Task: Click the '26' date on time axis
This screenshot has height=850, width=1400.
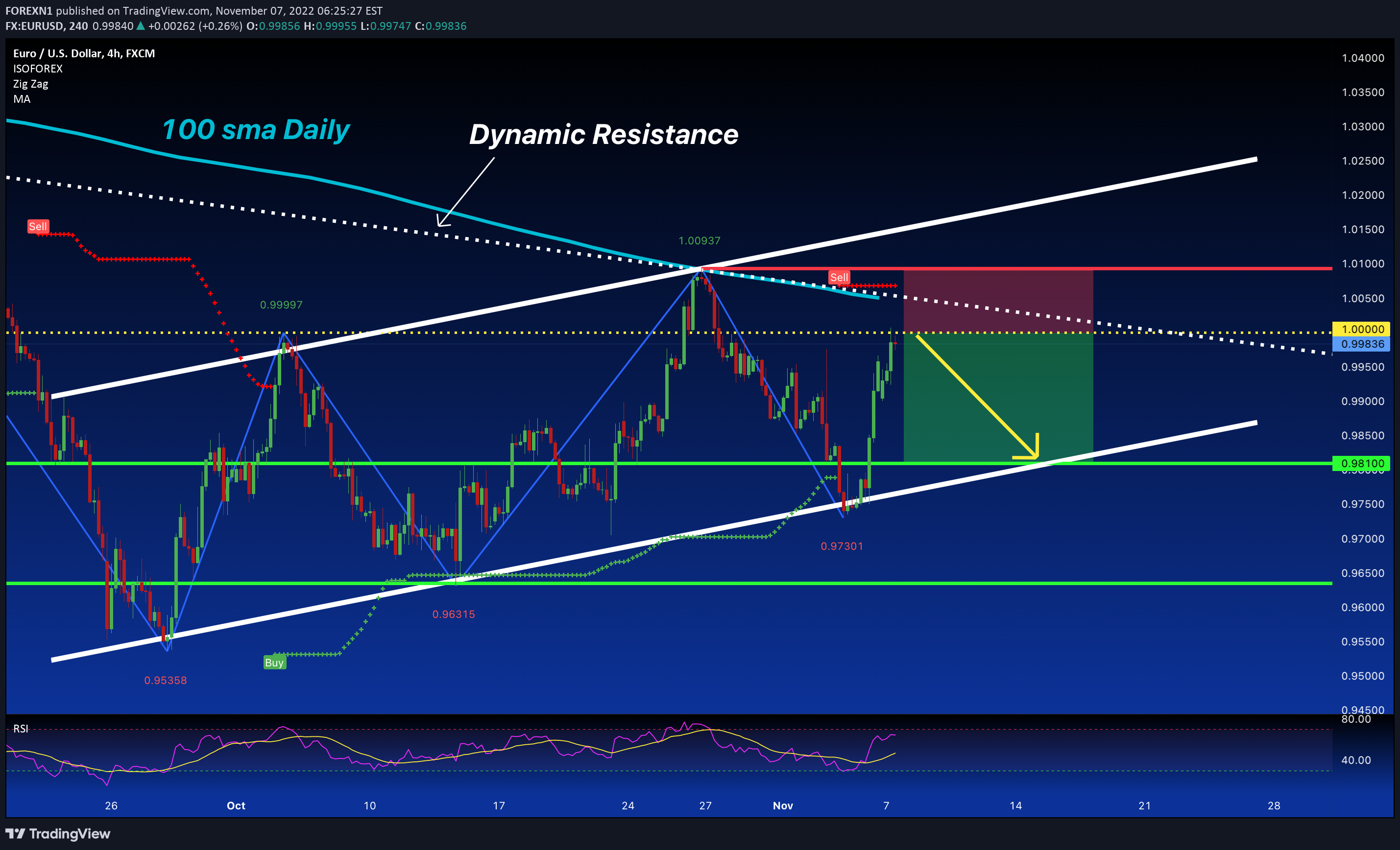Action: 111,806
